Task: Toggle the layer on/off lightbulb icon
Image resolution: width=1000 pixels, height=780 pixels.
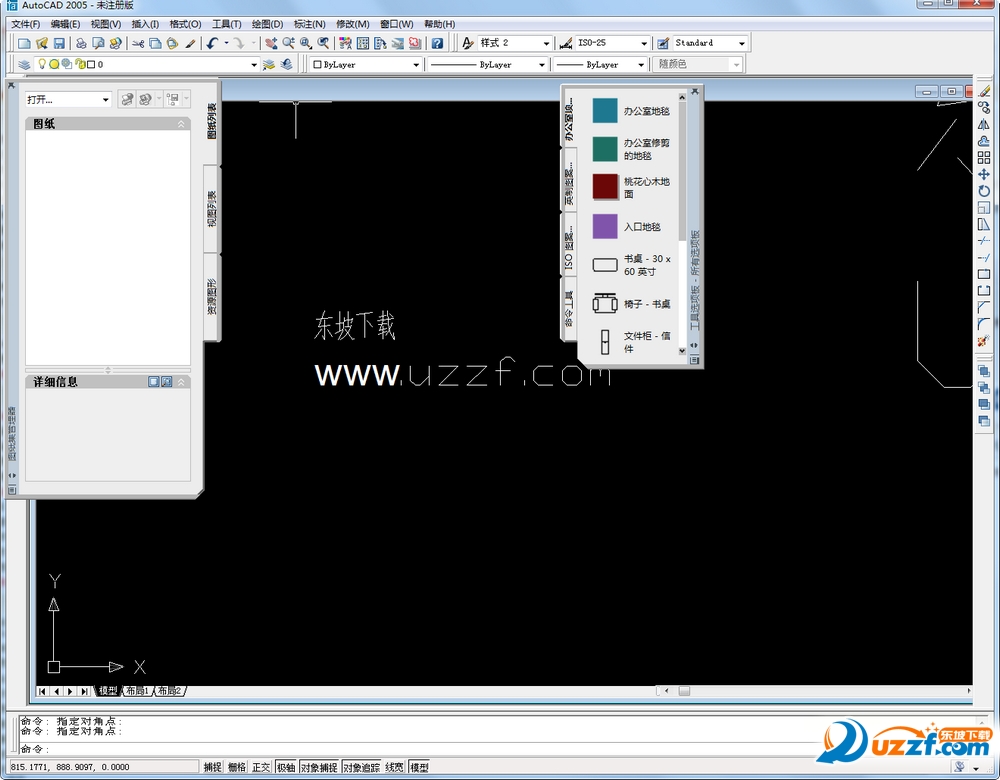Action: 42,64
